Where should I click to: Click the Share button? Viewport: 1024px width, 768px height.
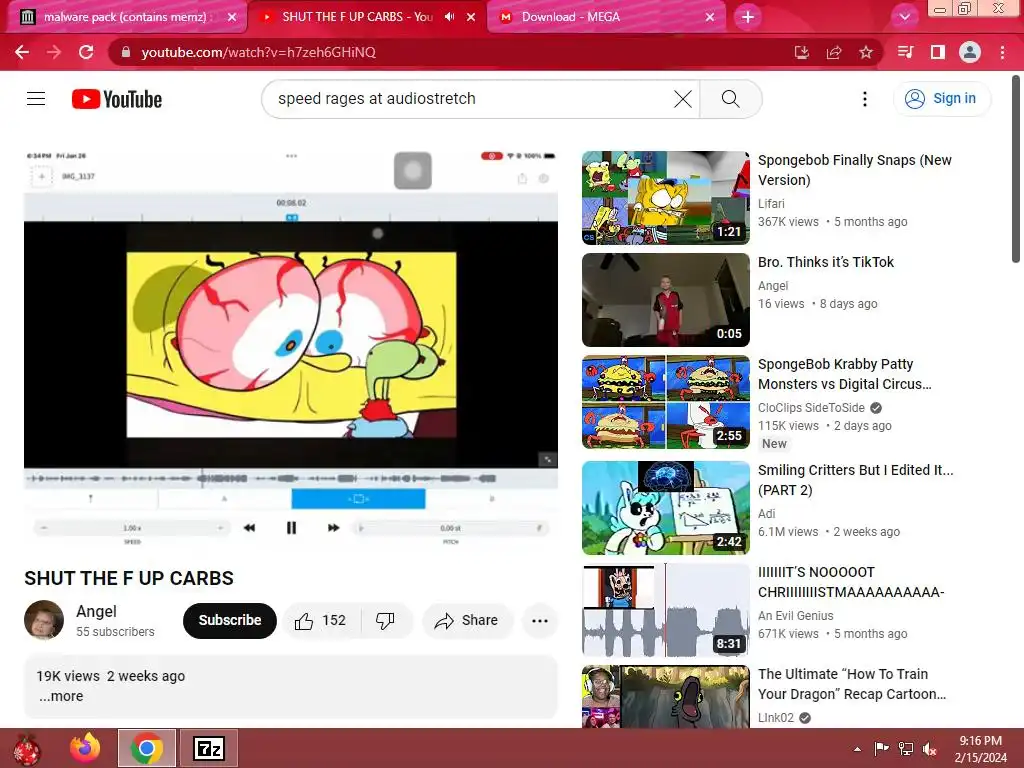(x=467, y=620)
